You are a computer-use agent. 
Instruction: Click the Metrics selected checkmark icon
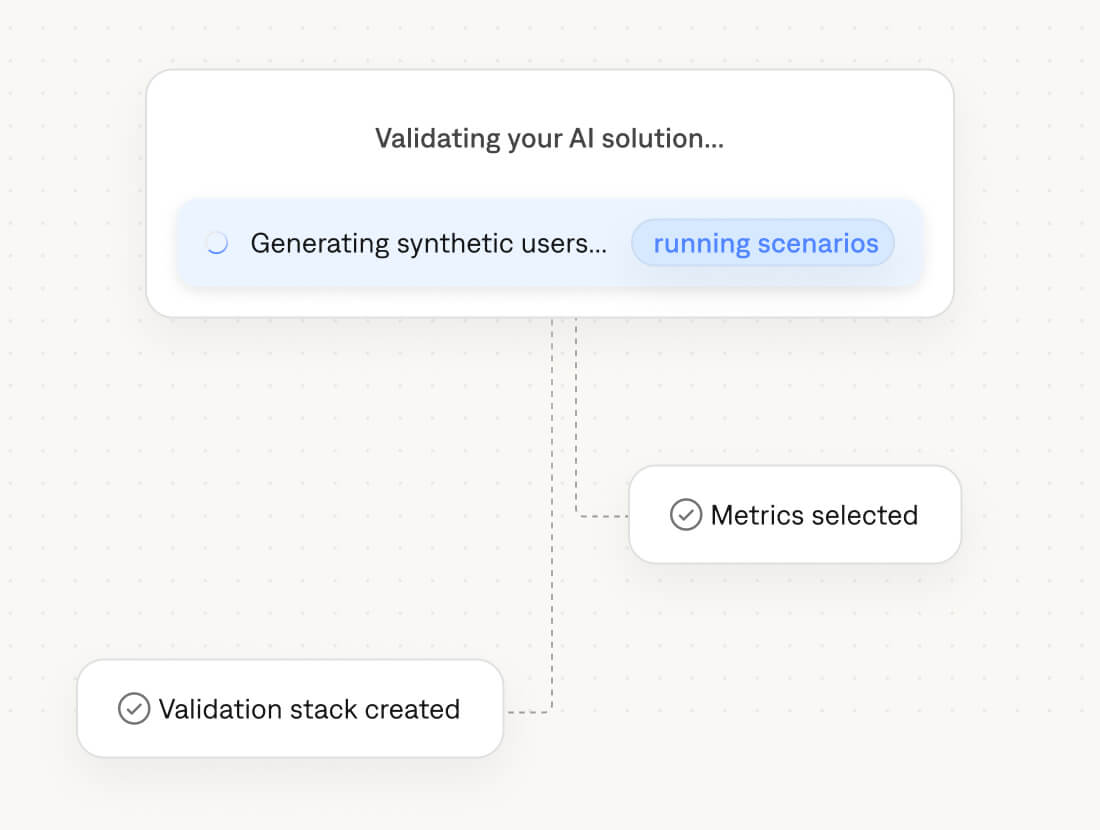(x=685, y=515)
